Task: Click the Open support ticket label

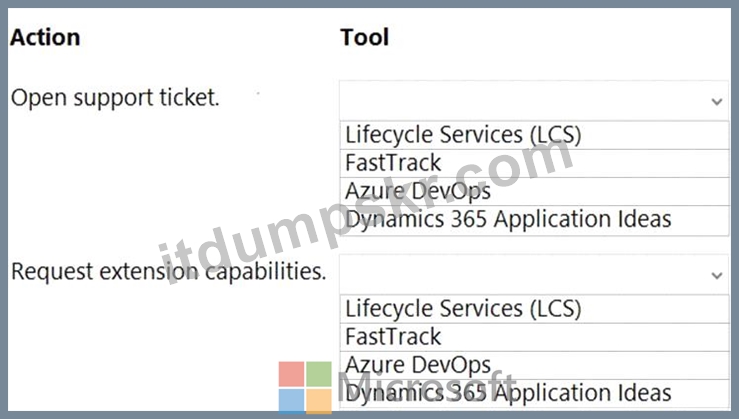Action: click(x=115, y=99)
